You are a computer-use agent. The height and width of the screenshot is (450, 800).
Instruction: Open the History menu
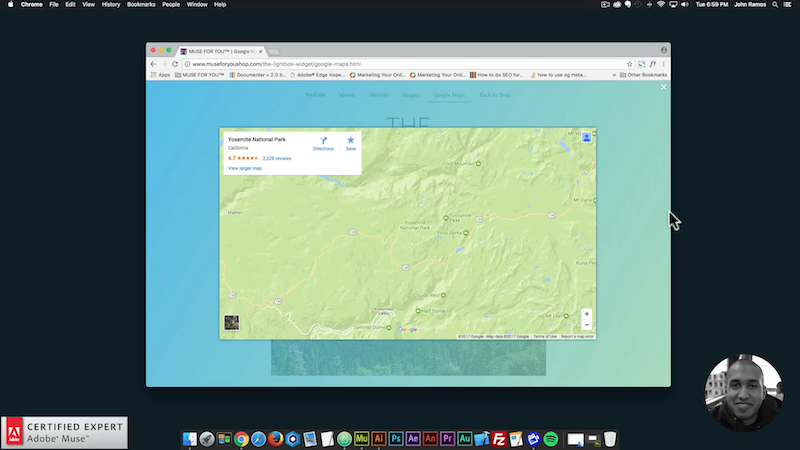(111, 5)
